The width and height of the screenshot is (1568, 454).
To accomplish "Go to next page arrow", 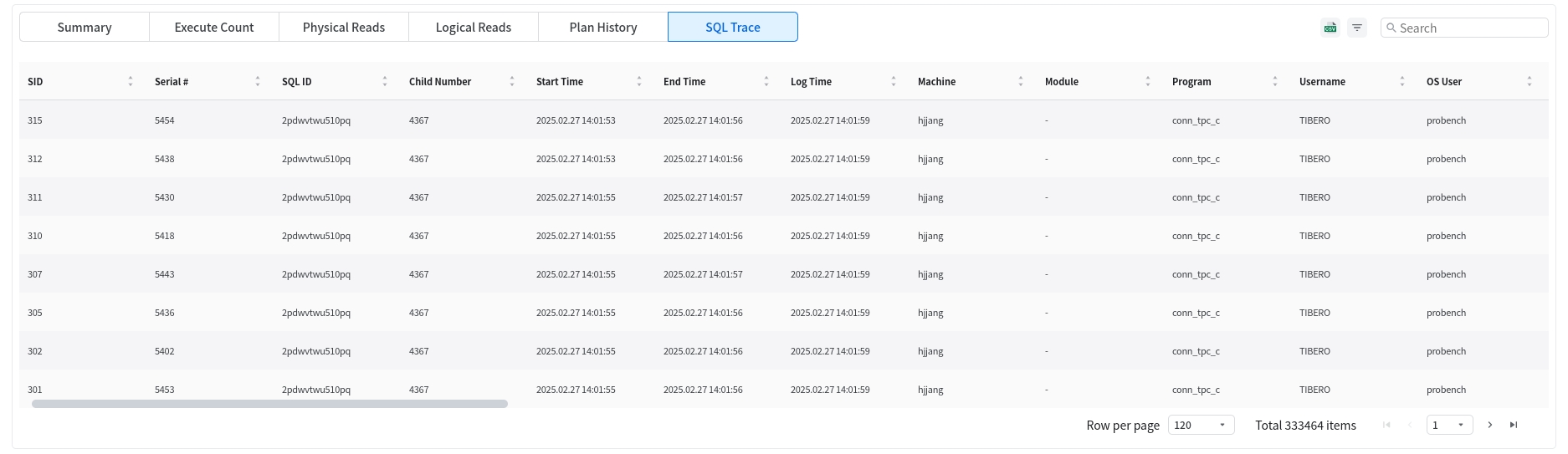I will click(x=1490, y=425).
